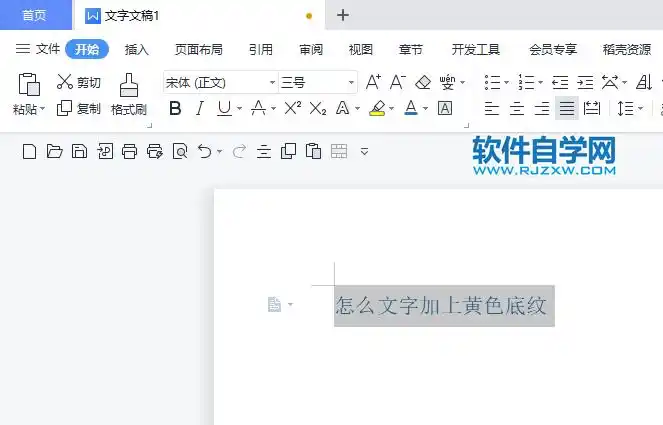Save document with floppy icon

(79, 151)
